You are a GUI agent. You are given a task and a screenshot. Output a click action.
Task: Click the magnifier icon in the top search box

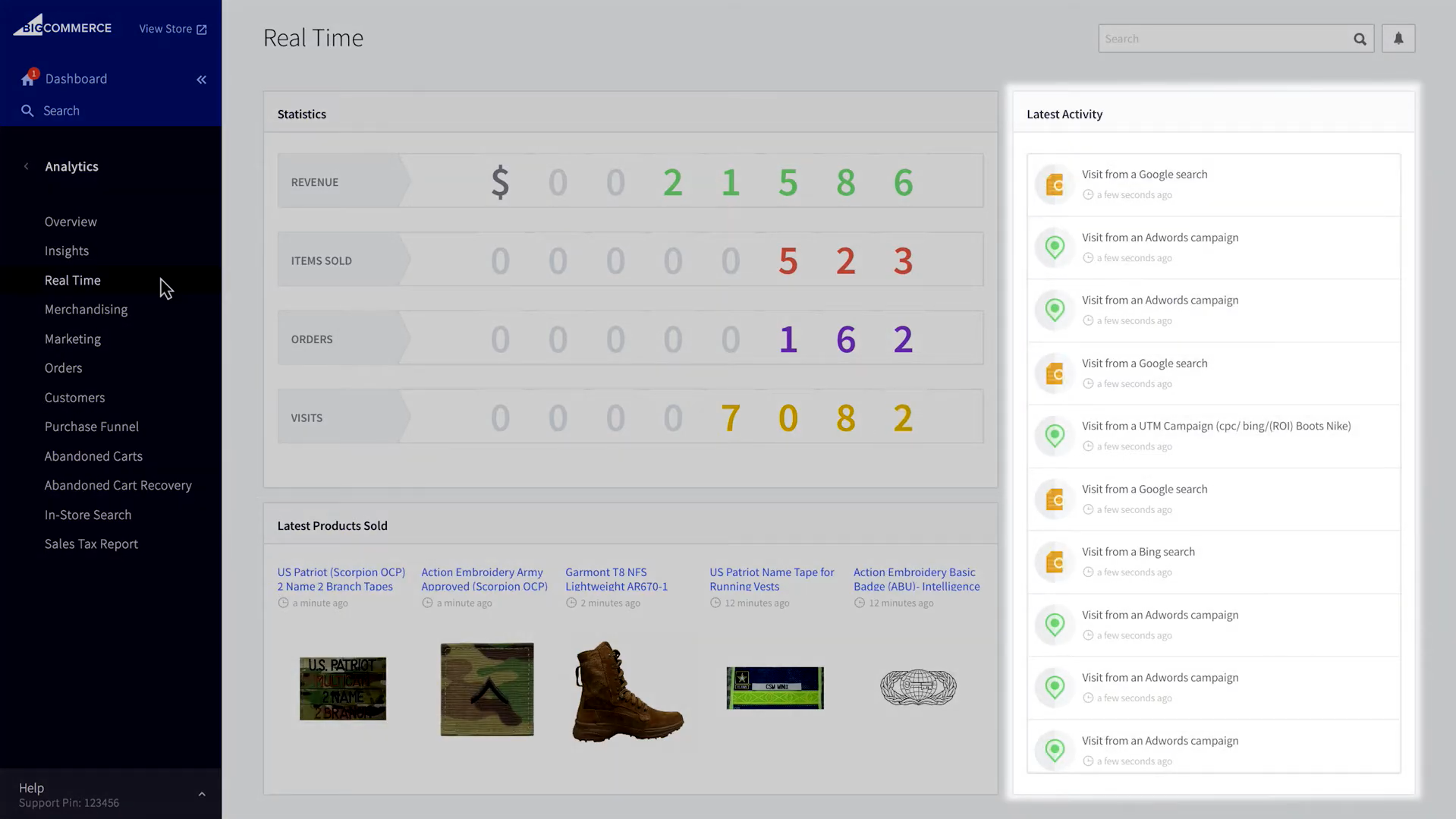click(1360, 39)
